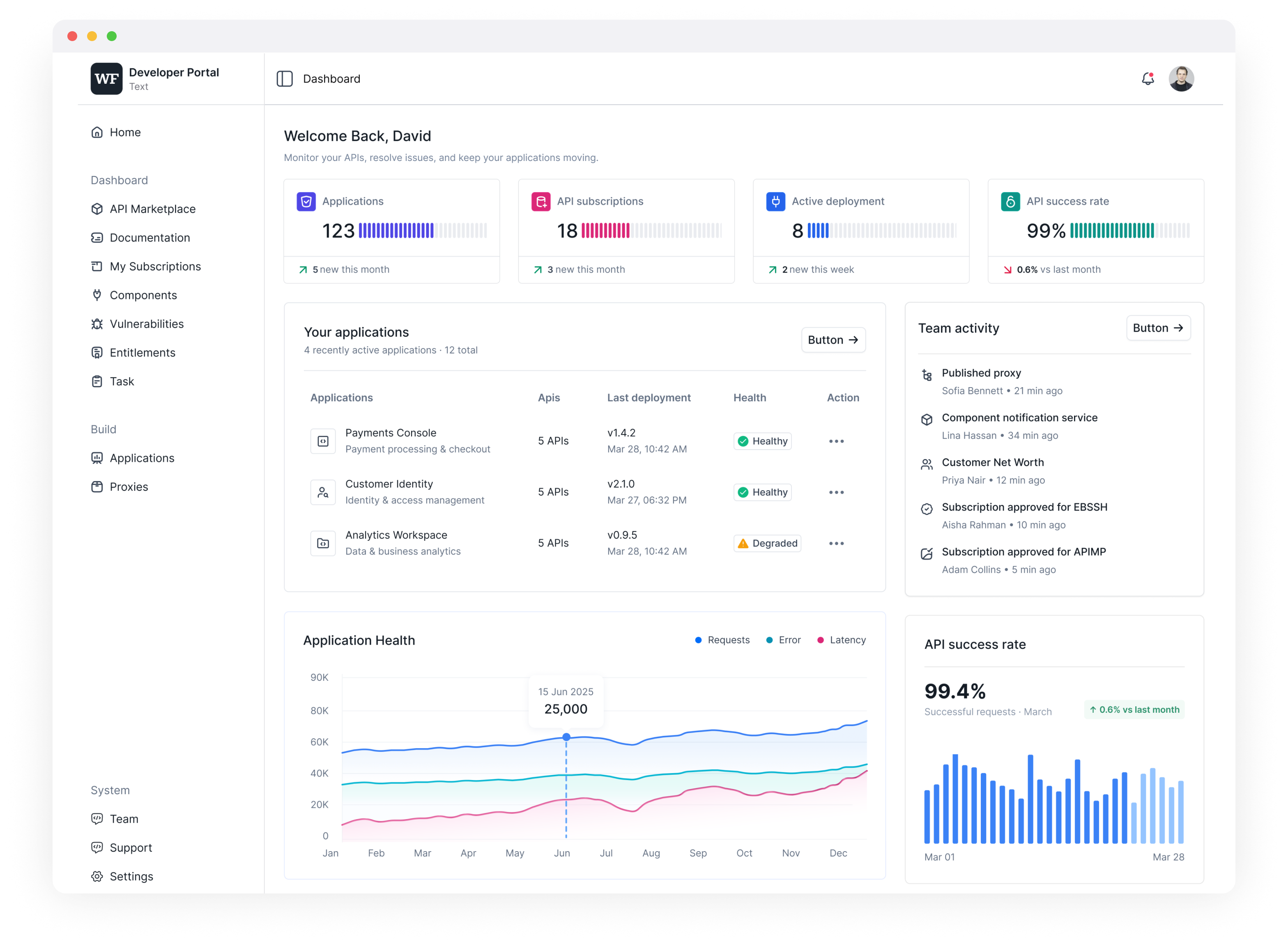This screenshot has height=946, width=1288.
Task: Click the EBSSH subscription approved icon
Action: pos(927,509)
